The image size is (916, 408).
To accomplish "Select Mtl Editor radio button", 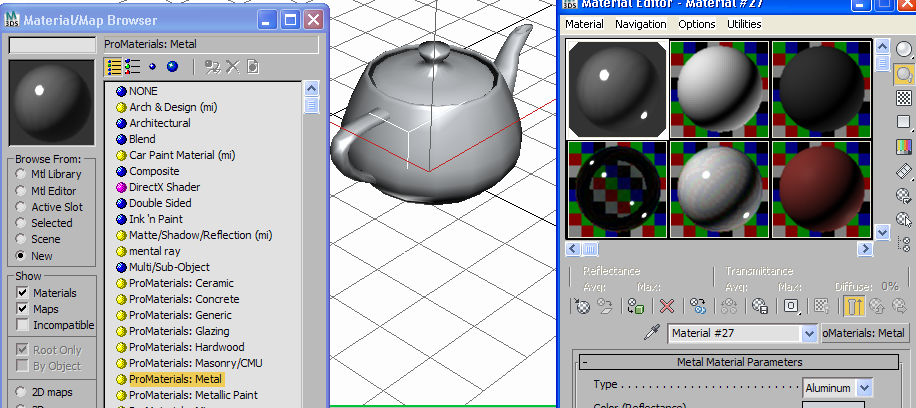I will pyautogui.click(x=21, y=191).
